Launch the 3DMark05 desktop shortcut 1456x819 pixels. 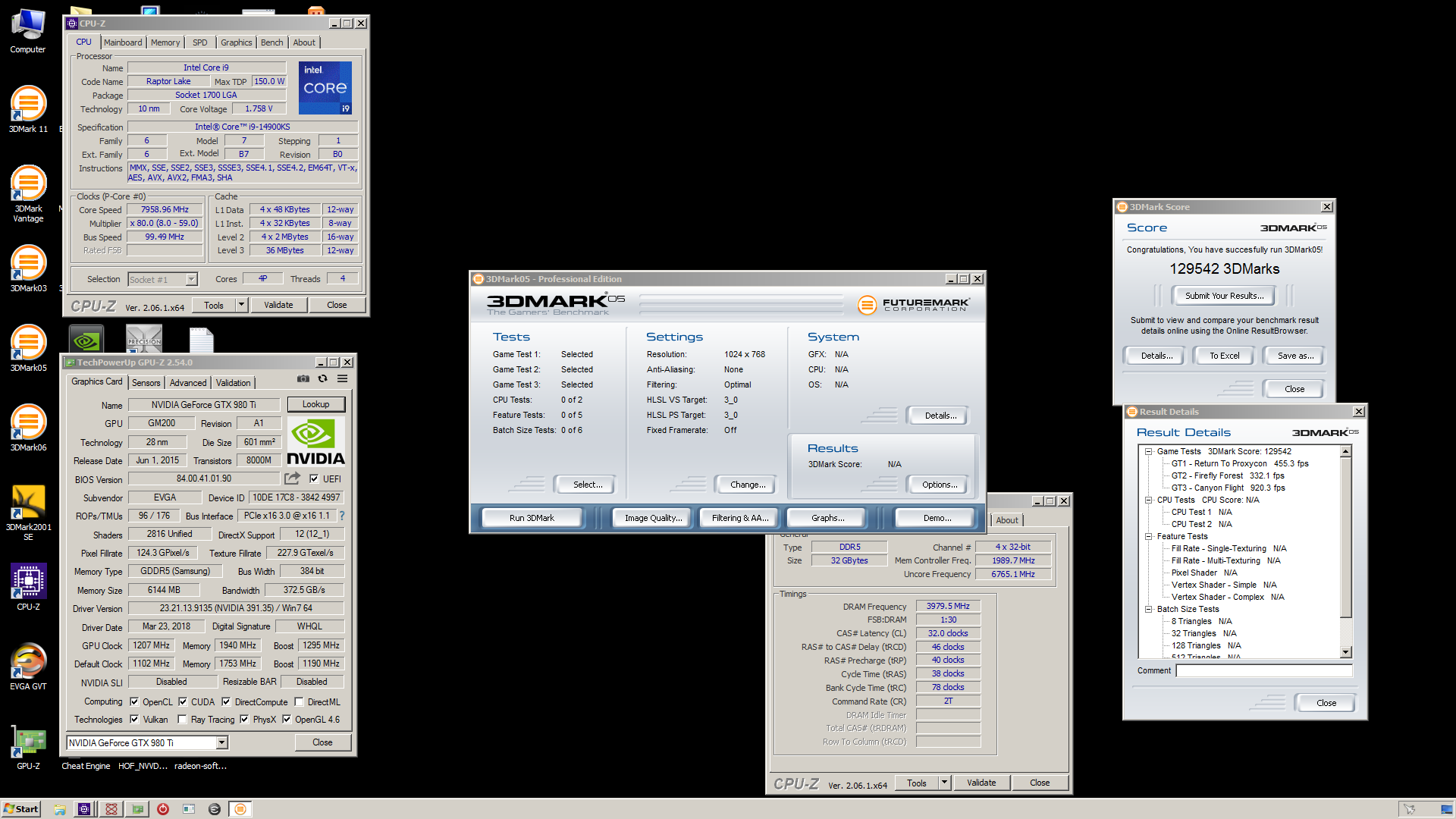pos(28,347)
